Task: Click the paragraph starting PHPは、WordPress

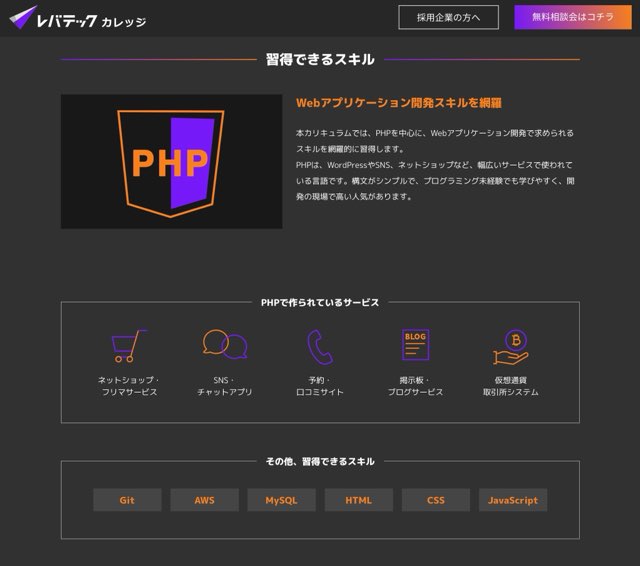Action: point(435,181)
